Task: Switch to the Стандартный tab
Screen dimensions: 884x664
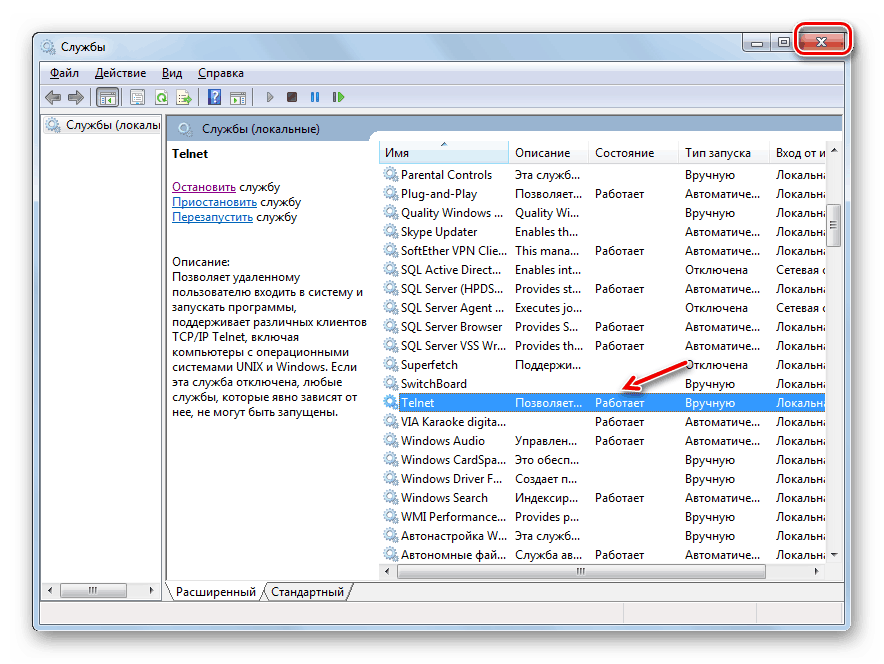Action: tap(308, 591)
